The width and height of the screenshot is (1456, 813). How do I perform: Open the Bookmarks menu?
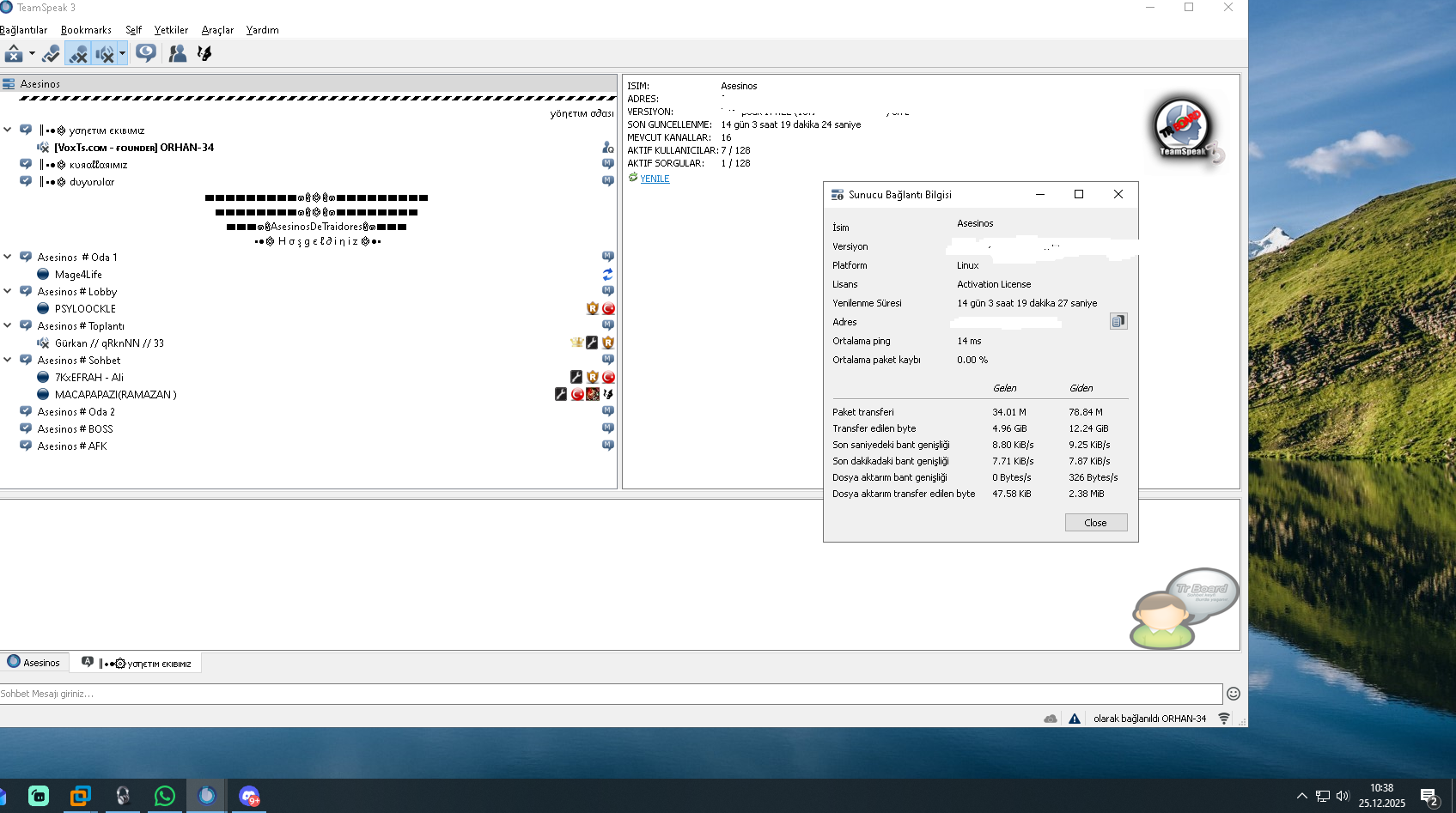point(86,30)
